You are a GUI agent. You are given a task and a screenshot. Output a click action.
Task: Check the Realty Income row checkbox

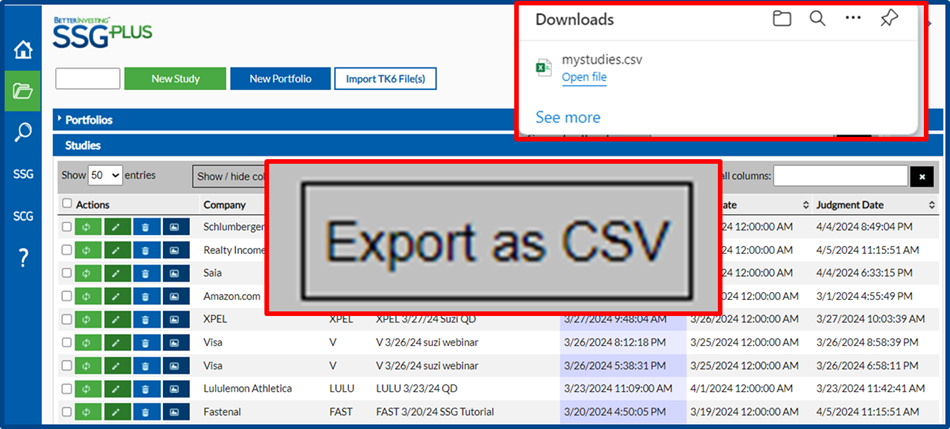click(67, 249)
